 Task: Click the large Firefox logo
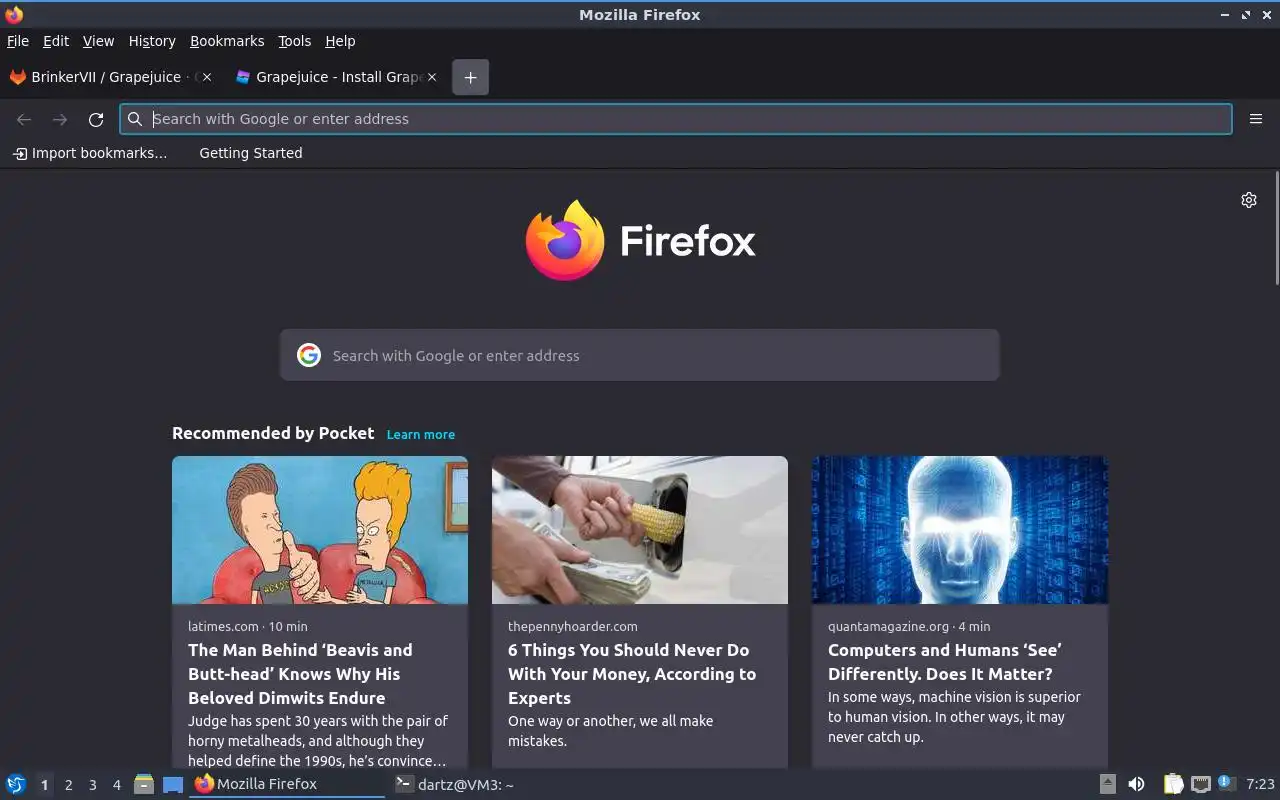pos(565,241)
